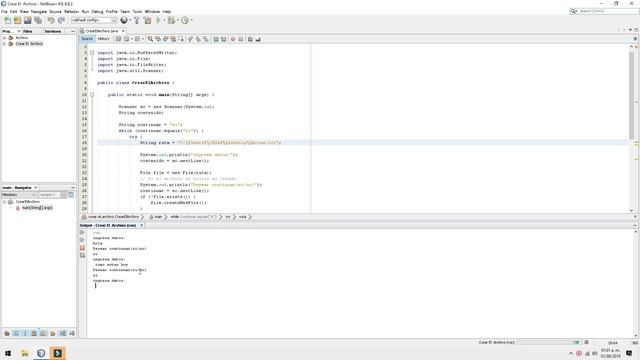
Task: Open the Profile Project arrow dropdown
Action: tap(191, 20)
